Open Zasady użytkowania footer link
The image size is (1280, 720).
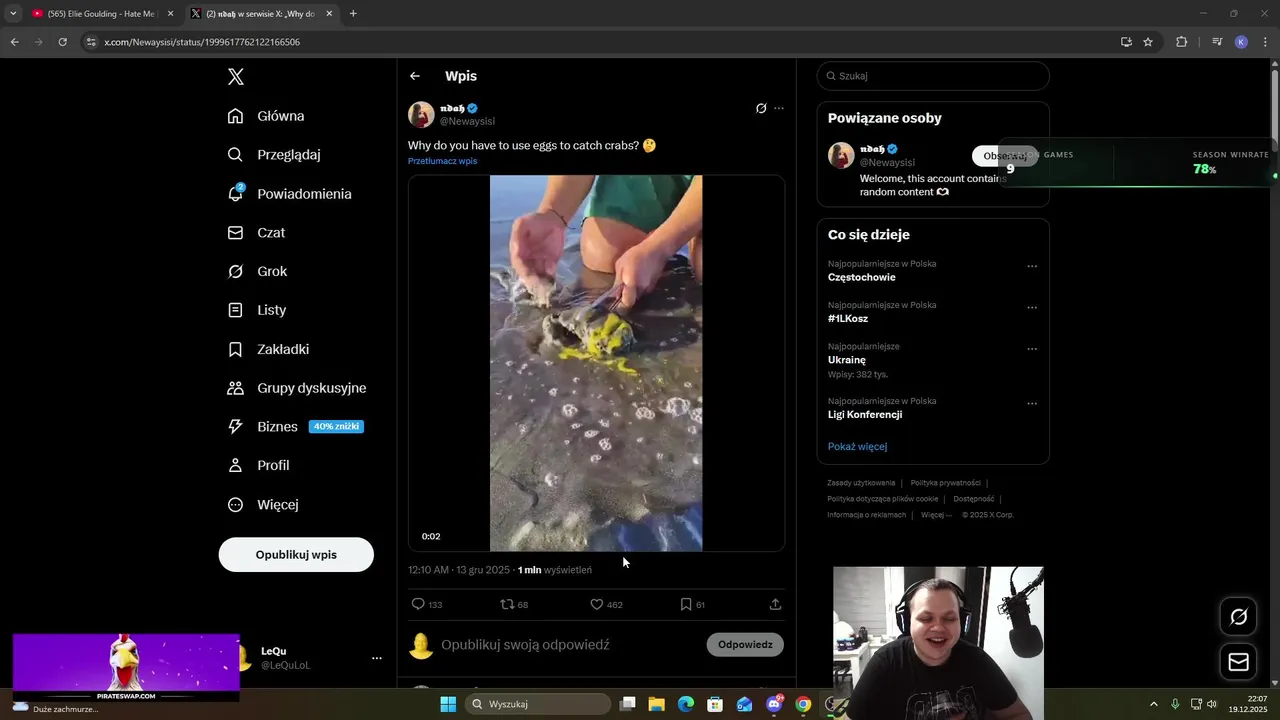(861, 483)
